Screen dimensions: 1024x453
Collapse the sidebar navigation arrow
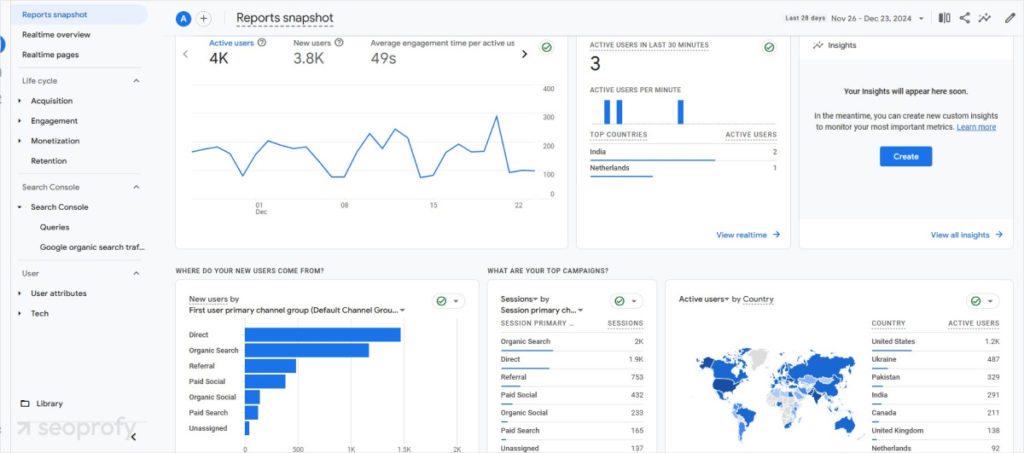[x=133, y=437]
